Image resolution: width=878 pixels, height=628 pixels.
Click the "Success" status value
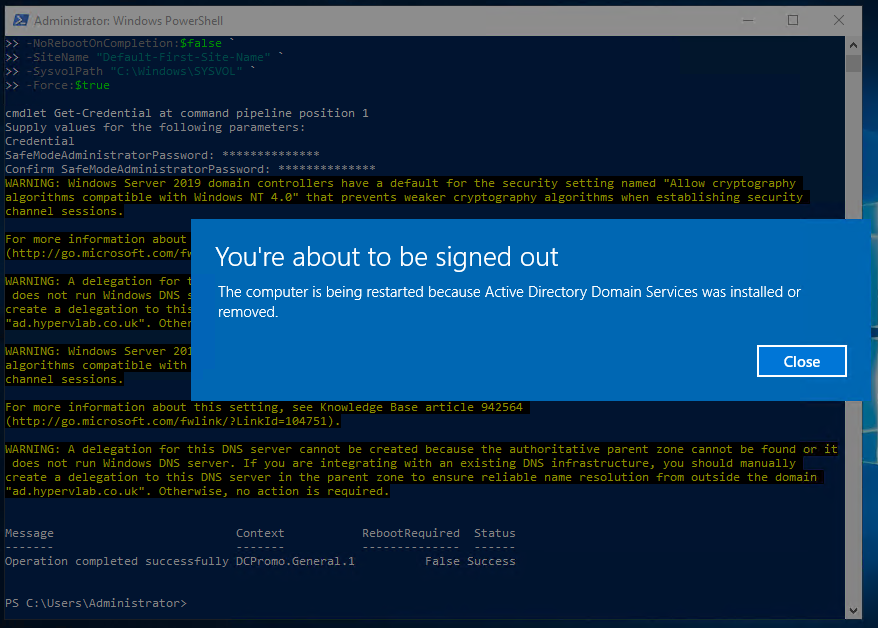coord(491,561)
